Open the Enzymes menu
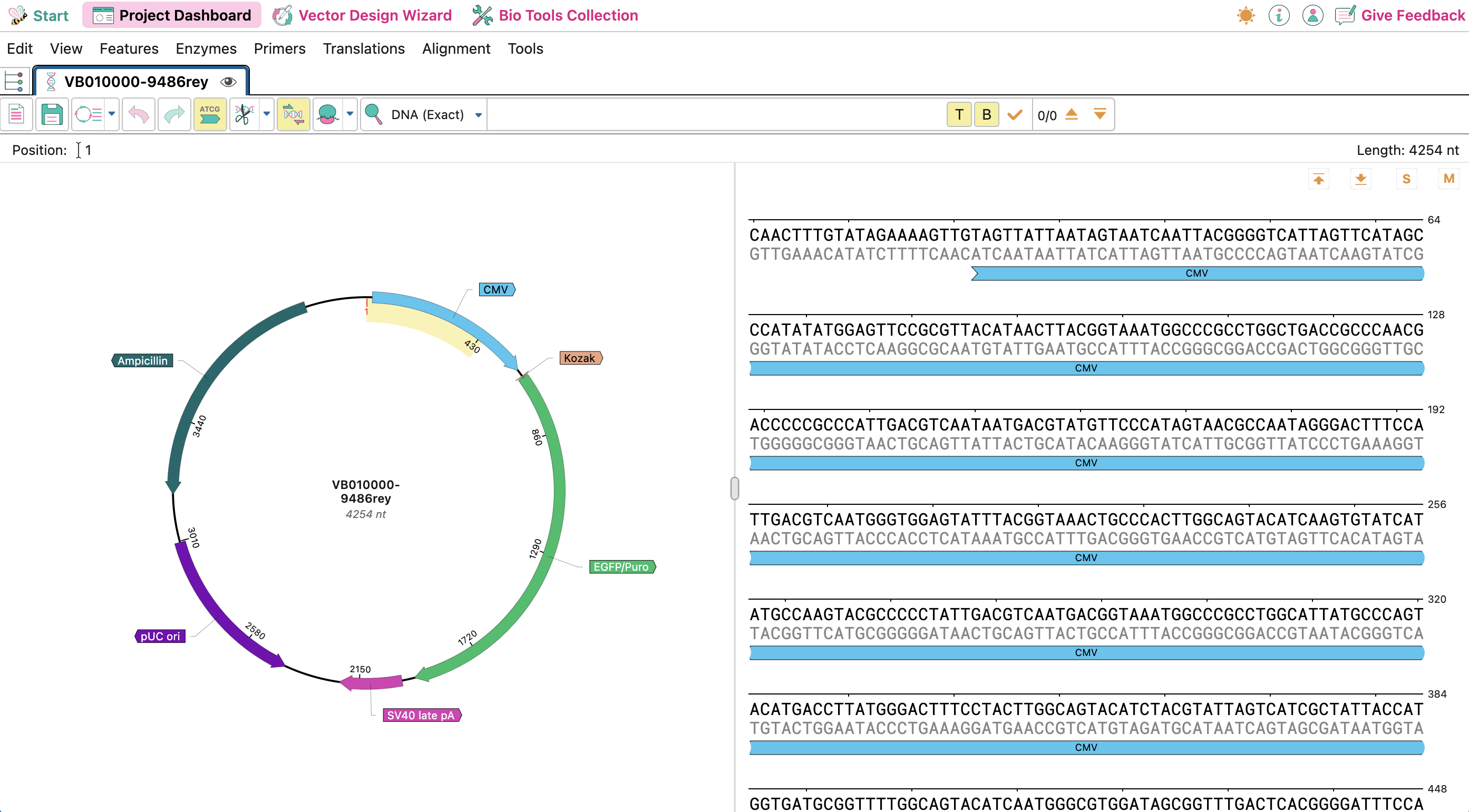Viewport: 1469px width, 812px height. (x=206, y=48)
